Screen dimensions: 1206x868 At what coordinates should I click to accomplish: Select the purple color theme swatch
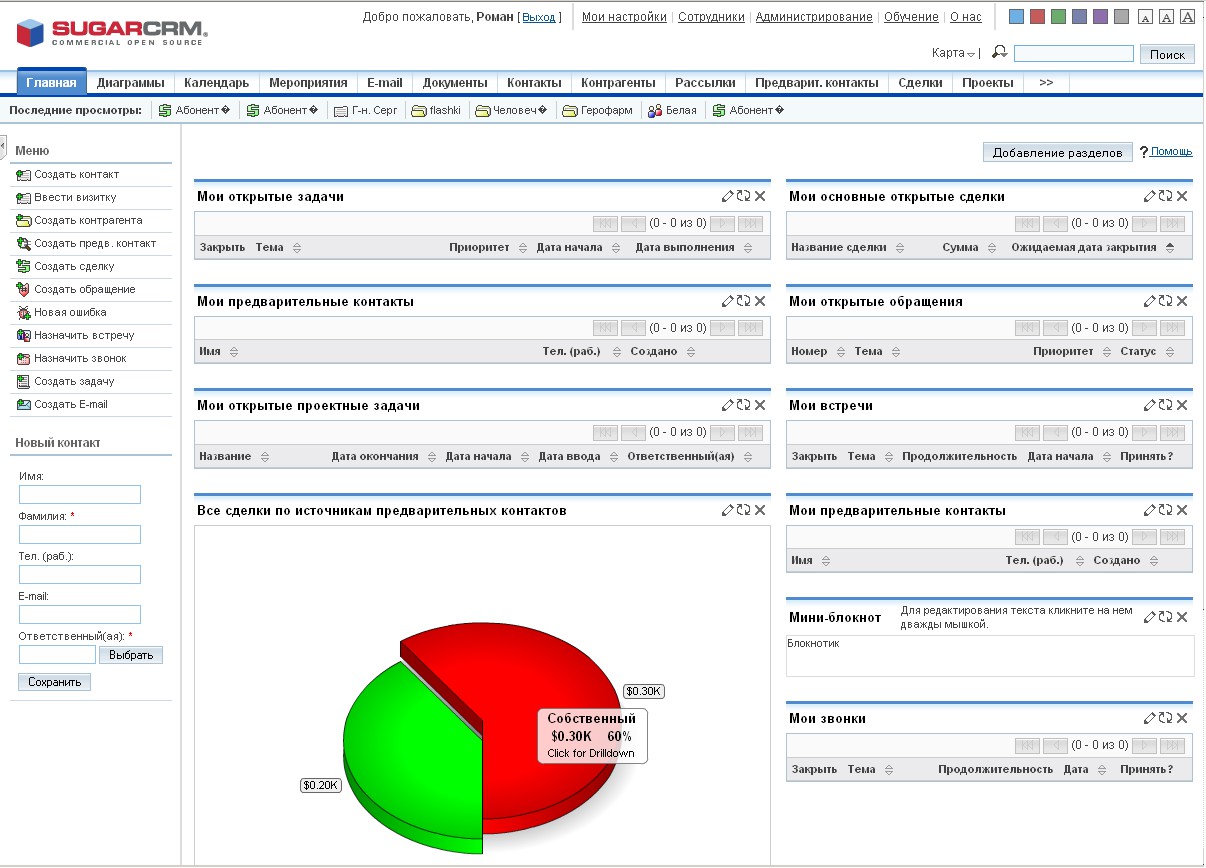point(1101,16)
